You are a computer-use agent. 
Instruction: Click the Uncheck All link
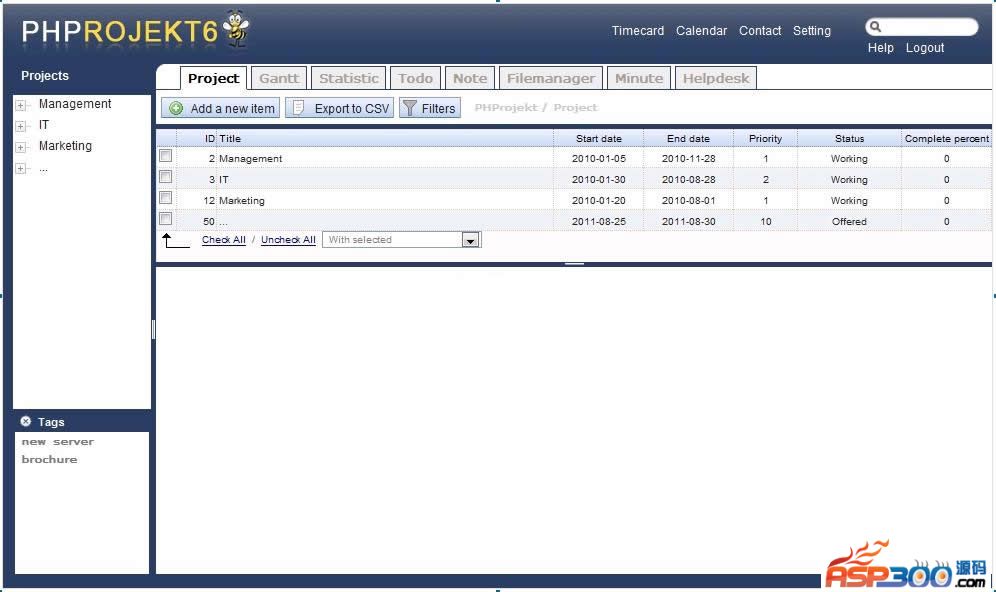(288, 239)
